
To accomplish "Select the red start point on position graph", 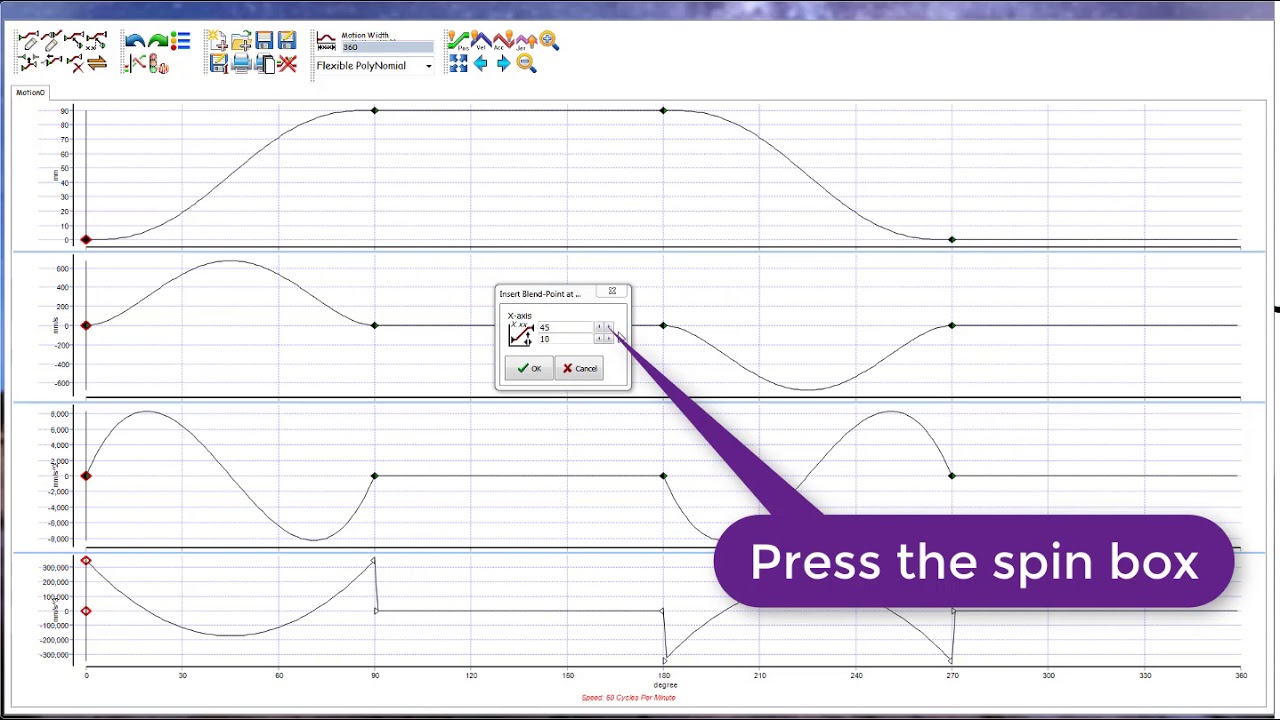I will click(x=86, y=240).
